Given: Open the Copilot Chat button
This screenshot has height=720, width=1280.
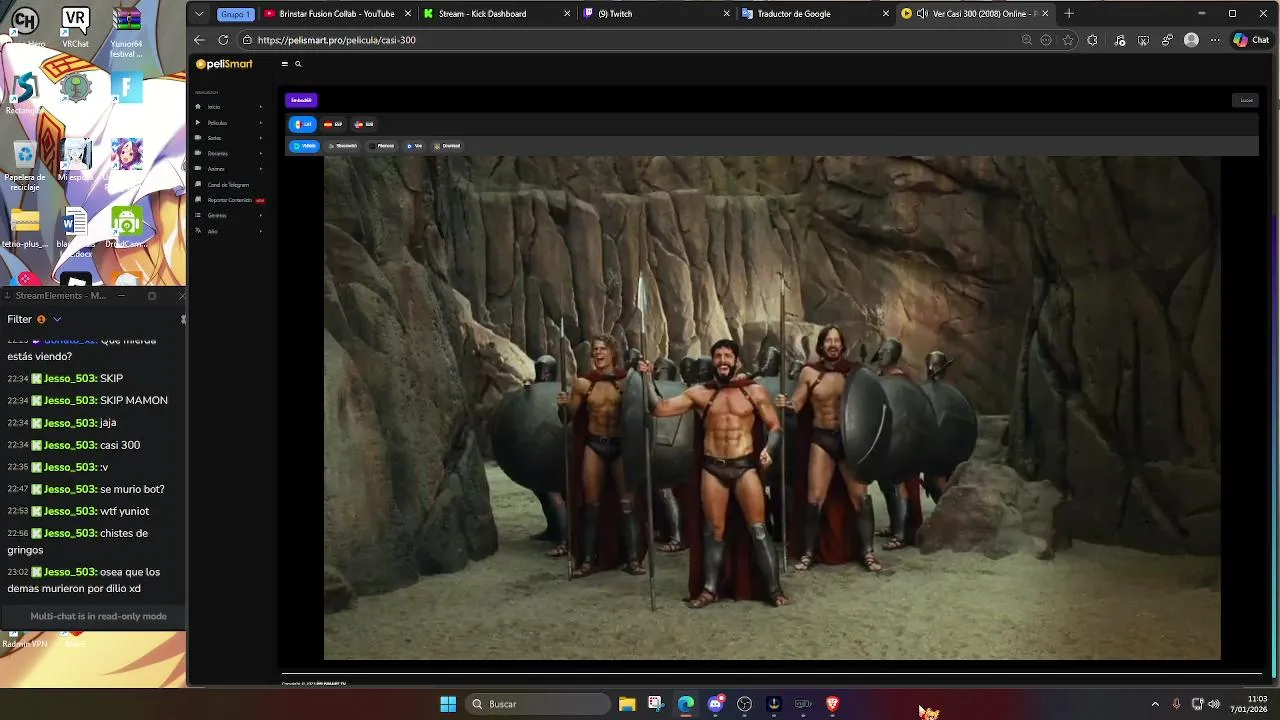Looking at the screenshot, I should (1251, 40).
